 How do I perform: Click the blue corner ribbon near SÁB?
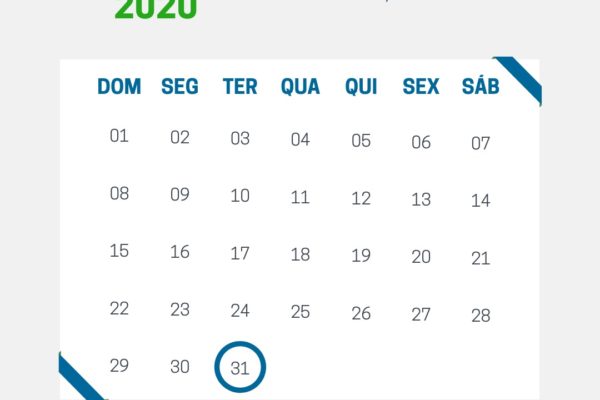(x=521, y=78)
